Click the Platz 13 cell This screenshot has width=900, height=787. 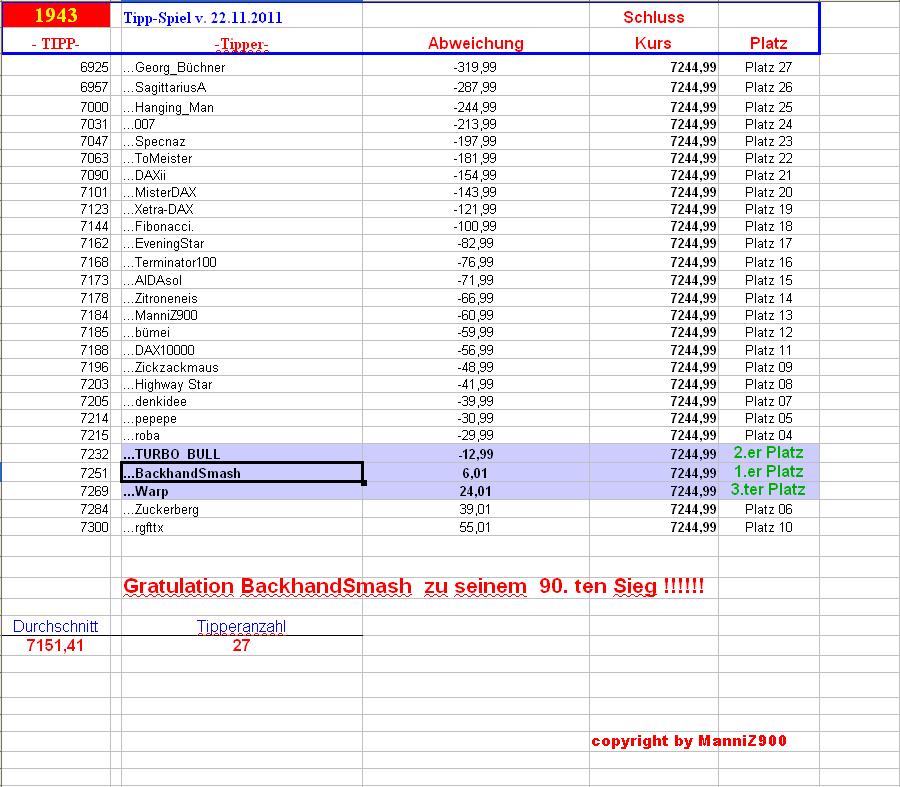coord(769,316)
